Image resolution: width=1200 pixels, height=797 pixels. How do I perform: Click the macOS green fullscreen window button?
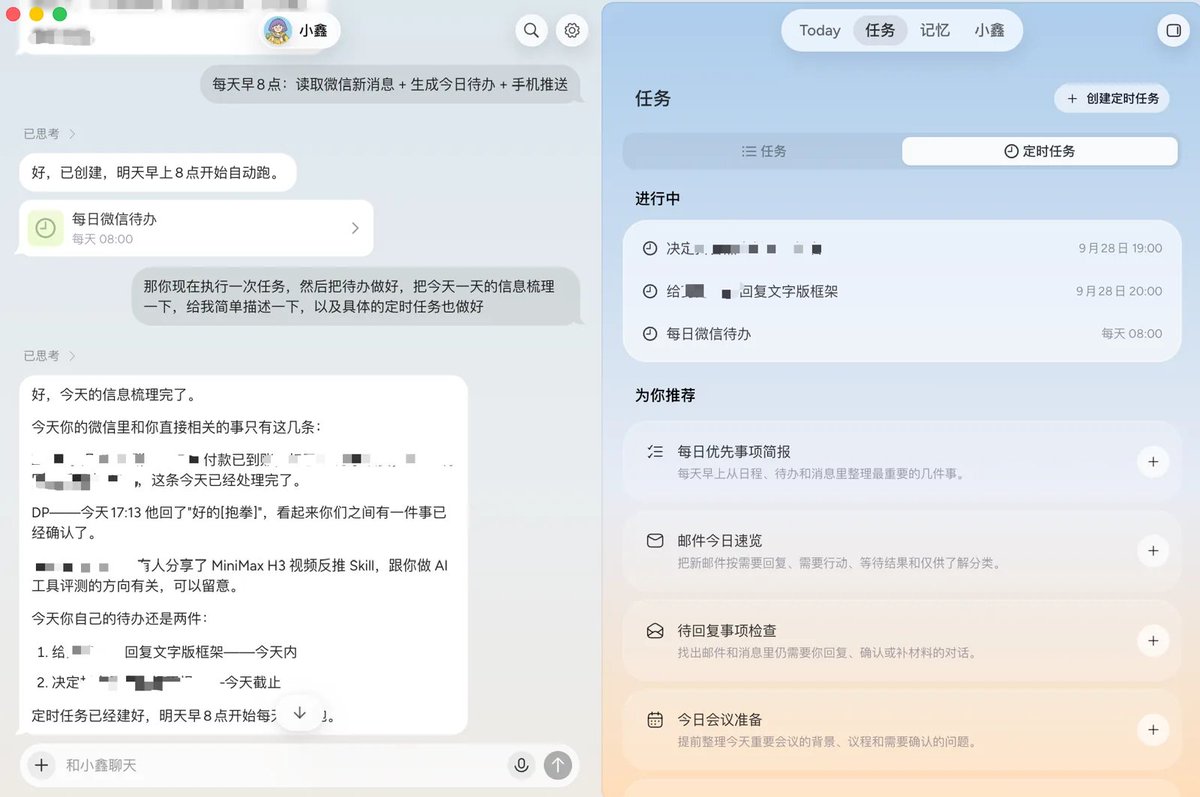tap(59, 14)
